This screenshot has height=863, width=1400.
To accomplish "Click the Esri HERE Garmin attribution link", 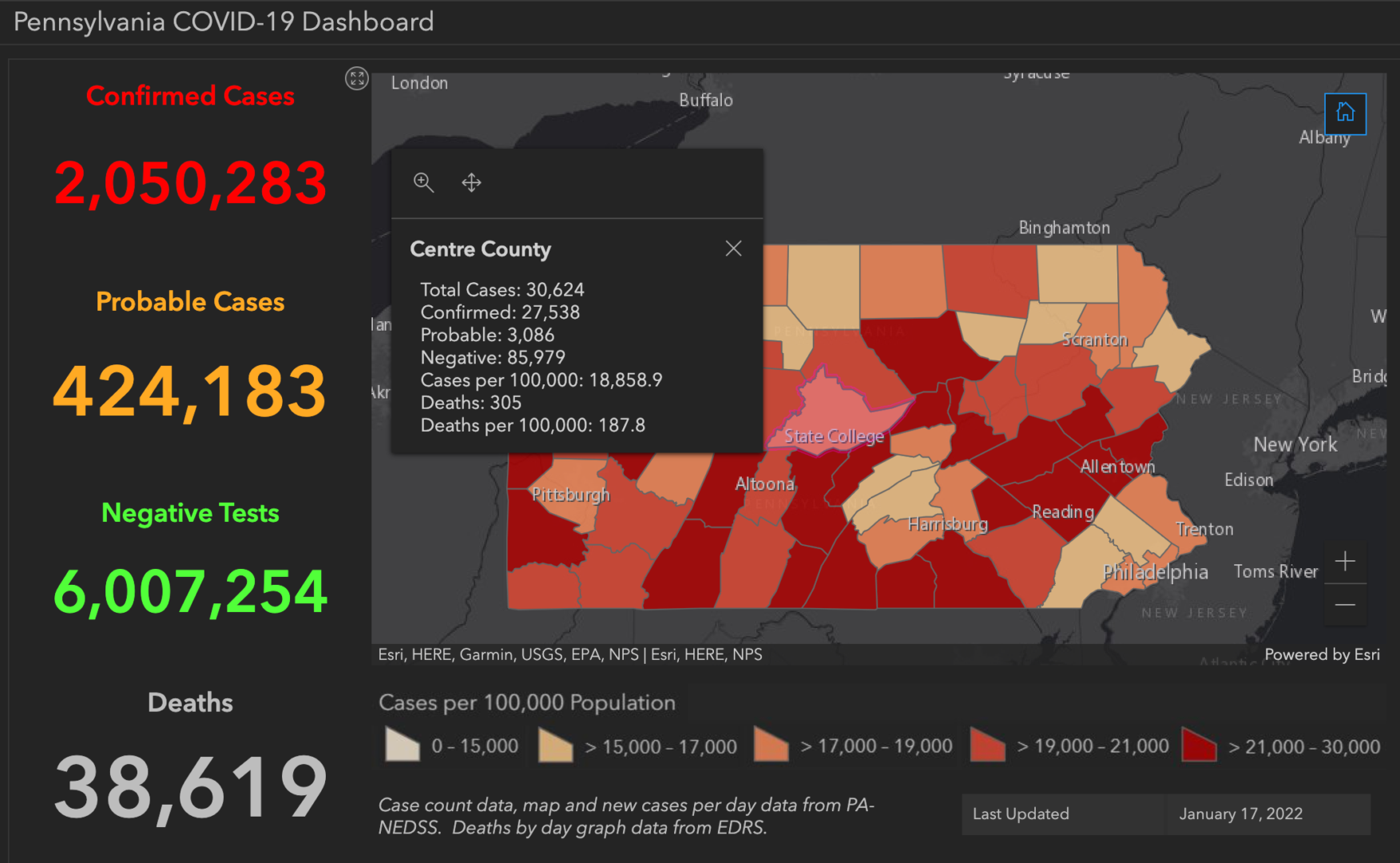I will (x=569, y=654).
